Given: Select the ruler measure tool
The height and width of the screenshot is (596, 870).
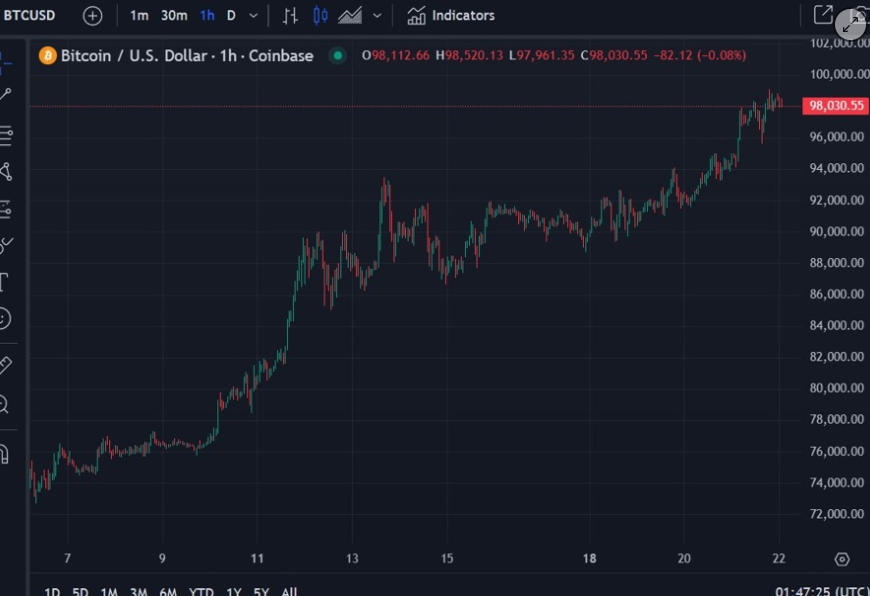Looking at the screenshot, I should (x=5, y=365).
